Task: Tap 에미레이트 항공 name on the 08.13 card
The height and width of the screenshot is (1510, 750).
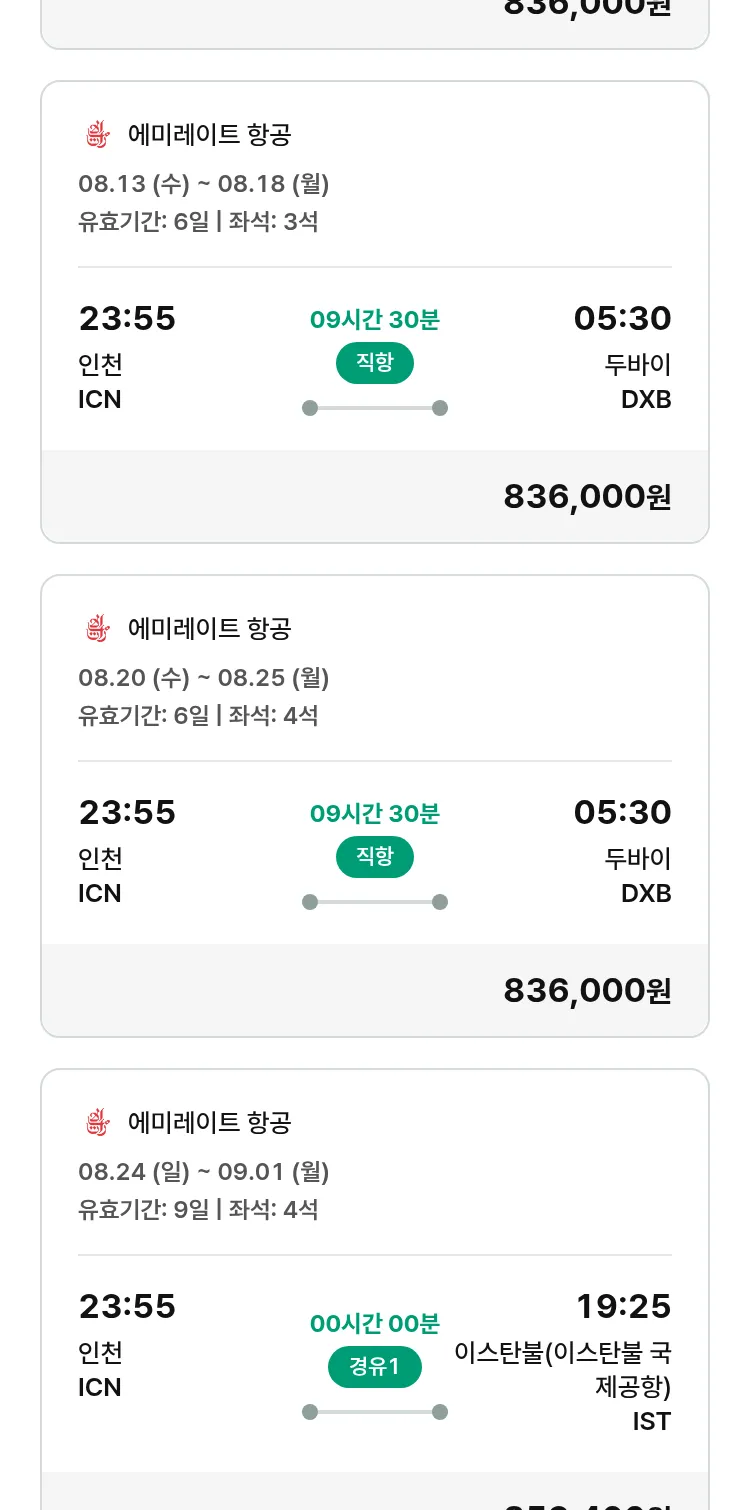Action: coord(210,135)
